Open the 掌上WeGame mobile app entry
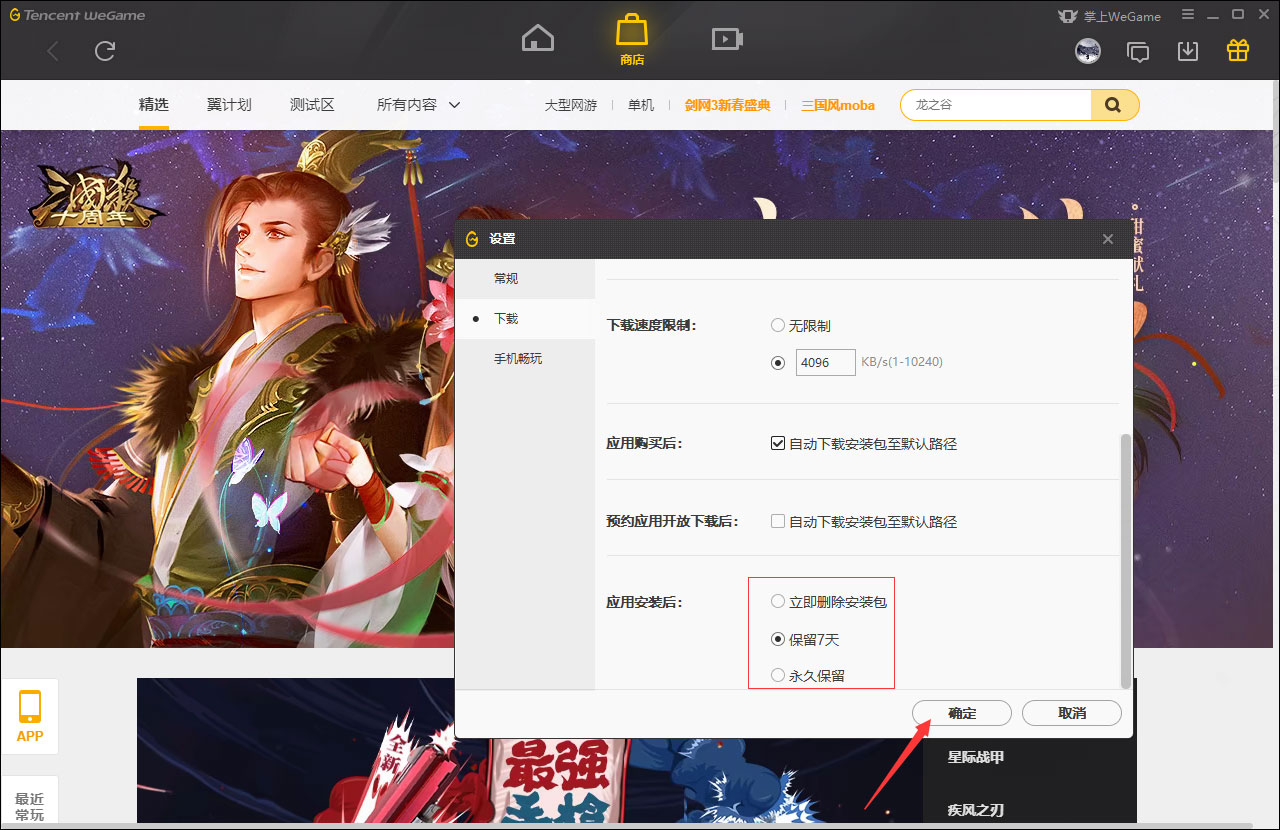The image size is (1280, 830). coord(1110,16)
